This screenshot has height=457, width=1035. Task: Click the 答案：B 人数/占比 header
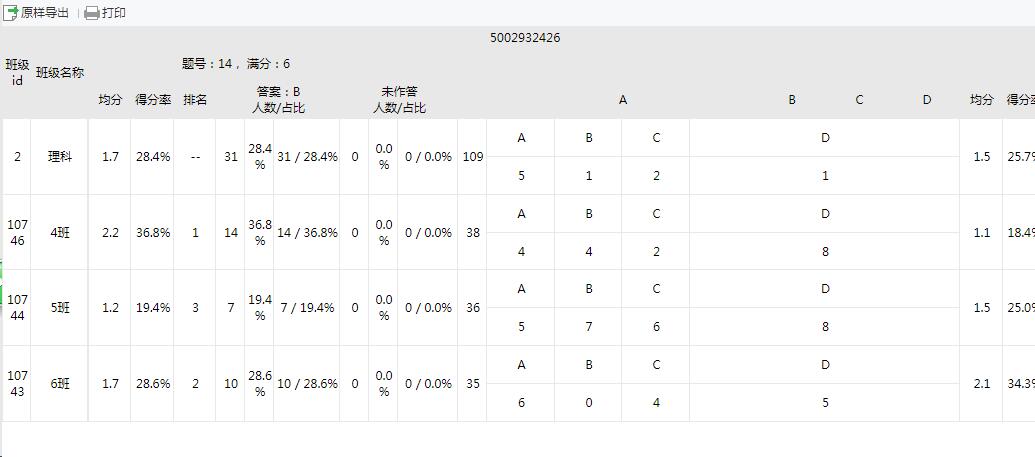pyautogui.click(x=278, y=100)
